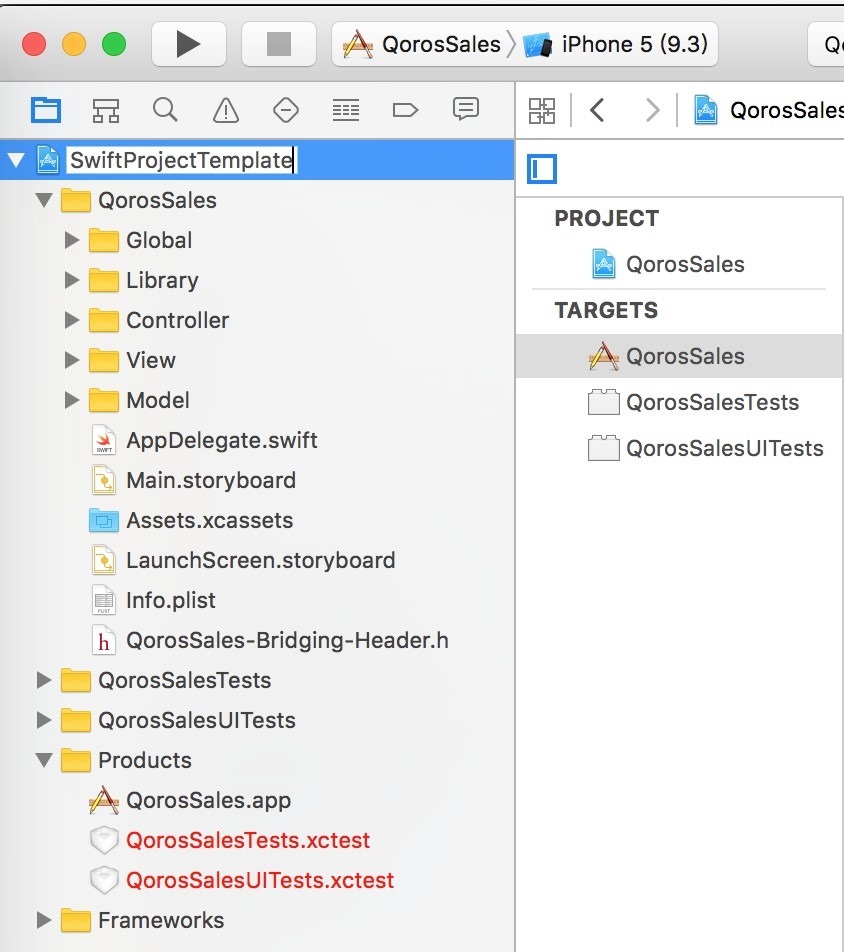Open the Breakpoint navigator icon
Viewport: 844px width, 952px height.
pos(405,109)
